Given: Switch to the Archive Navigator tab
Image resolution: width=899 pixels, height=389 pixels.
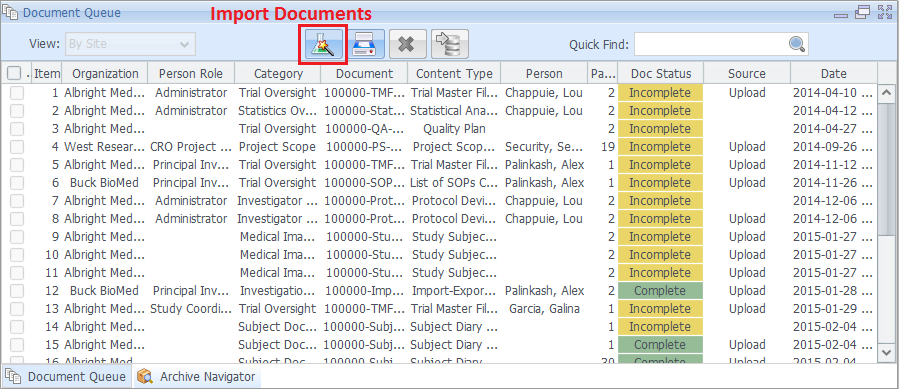Looking at the screenshot, I should point(198,376).
